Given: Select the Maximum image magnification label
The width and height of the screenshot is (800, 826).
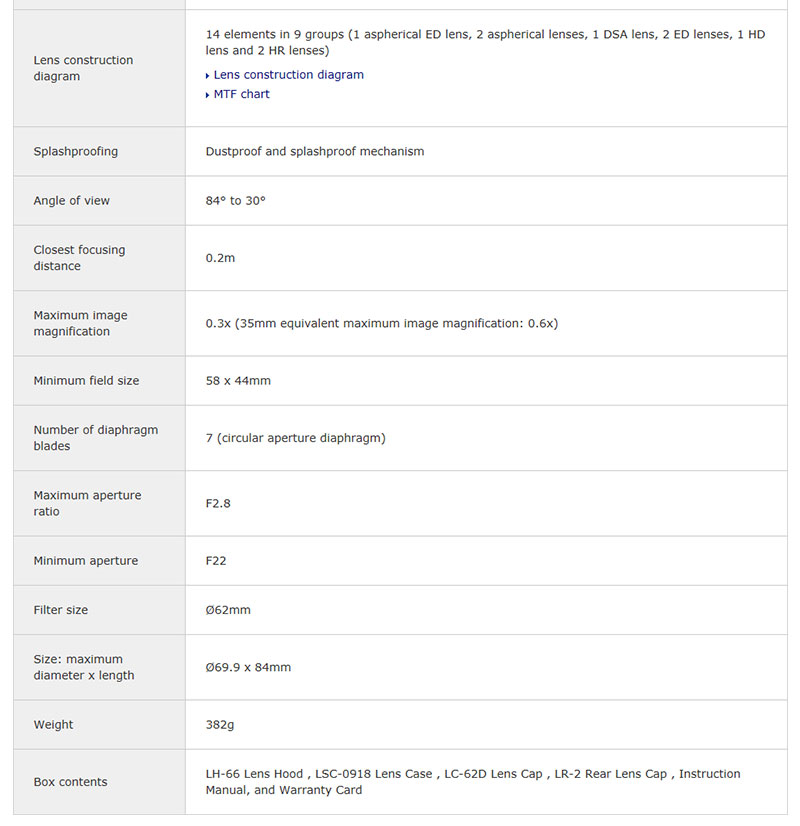Looking at the screenshot, I should coord(81,323).
